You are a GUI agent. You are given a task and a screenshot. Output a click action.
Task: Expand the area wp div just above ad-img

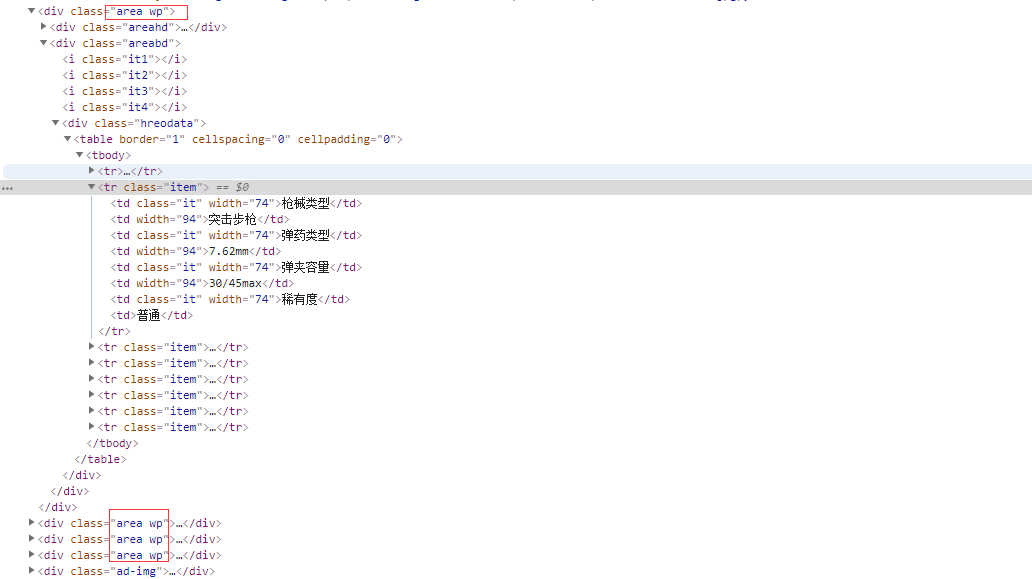tap(31, 555)
